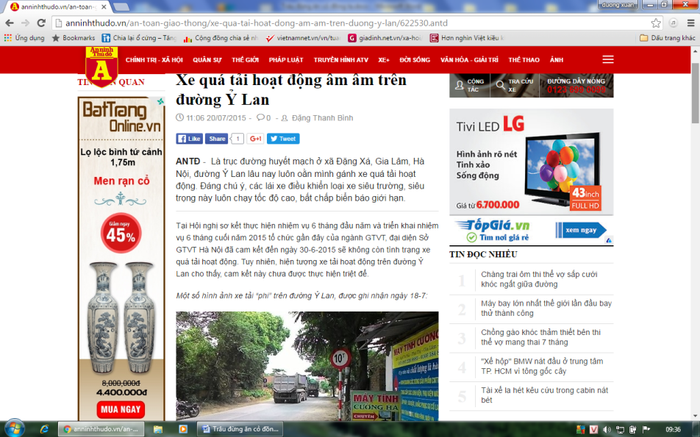
Task: Select the THỂ THAO menu item
Action: point(530,60)
